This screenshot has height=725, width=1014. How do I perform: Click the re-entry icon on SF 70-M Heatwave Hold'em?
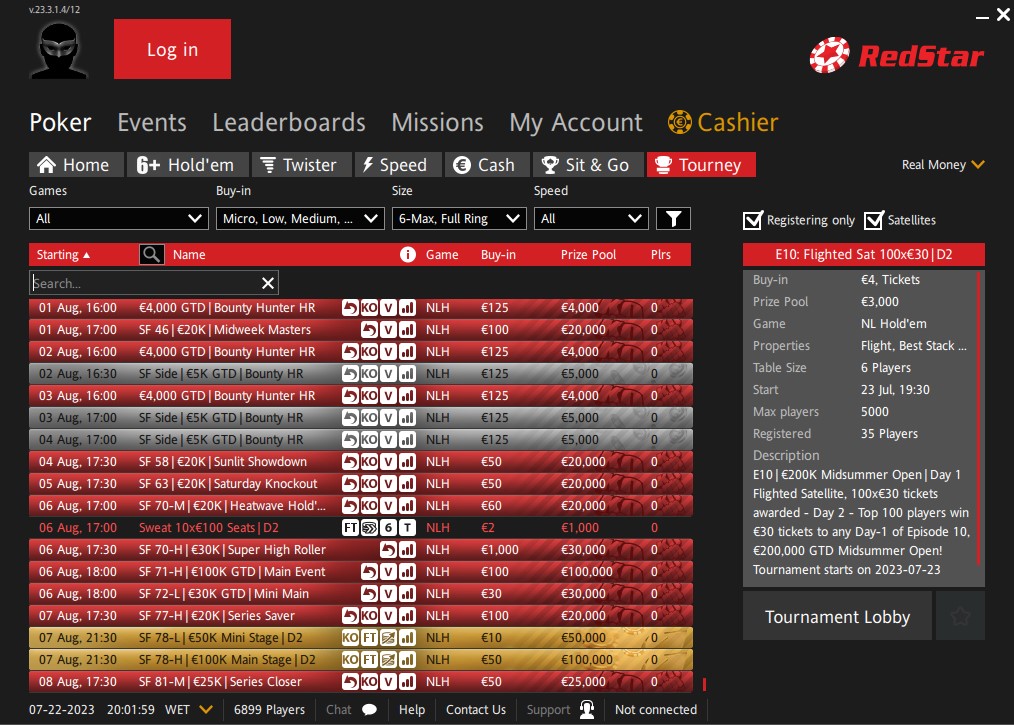[350, 506]
